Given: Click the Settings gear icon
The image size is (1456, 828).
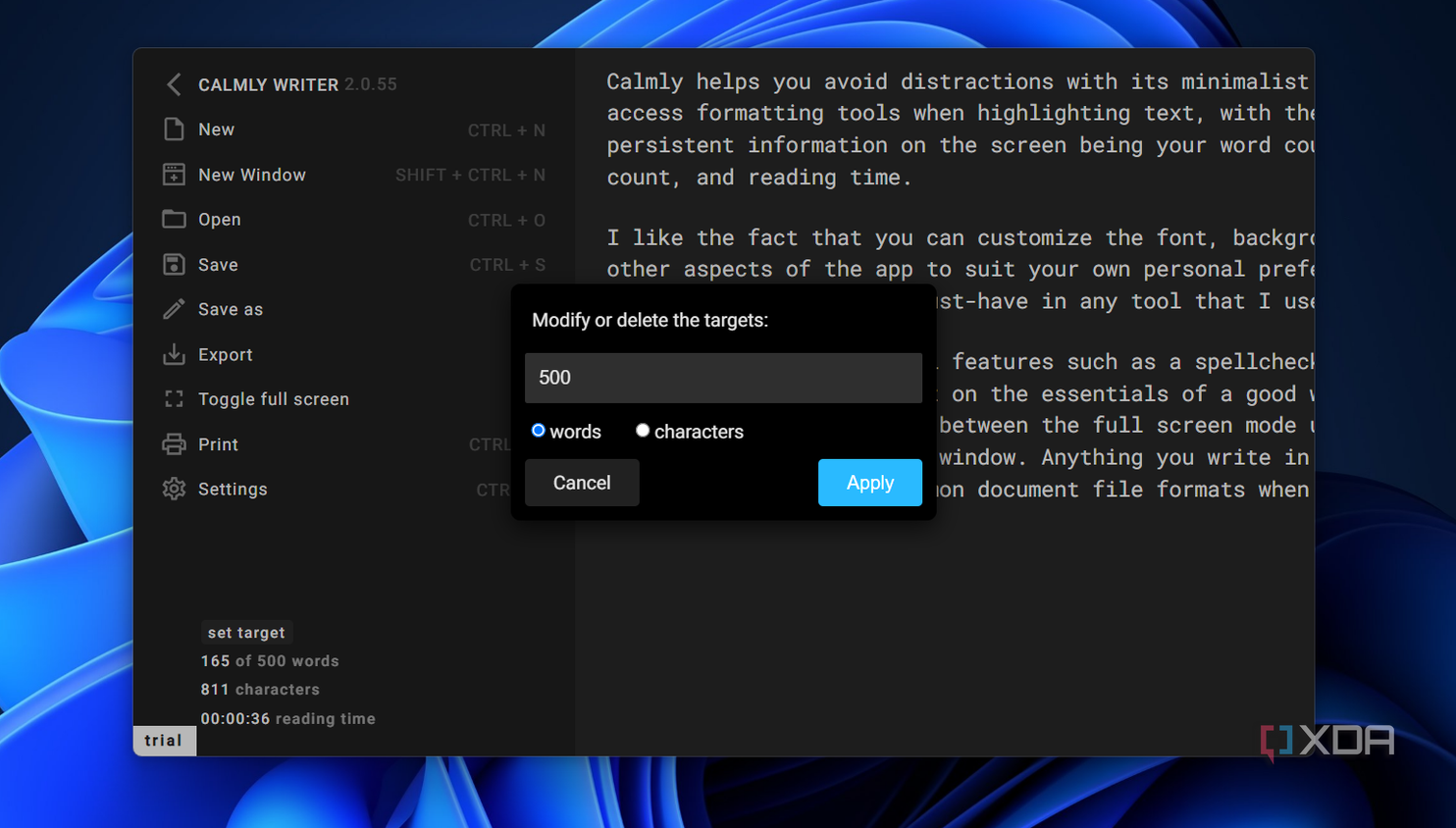Looking at the screenshot, I should point(174,489).
